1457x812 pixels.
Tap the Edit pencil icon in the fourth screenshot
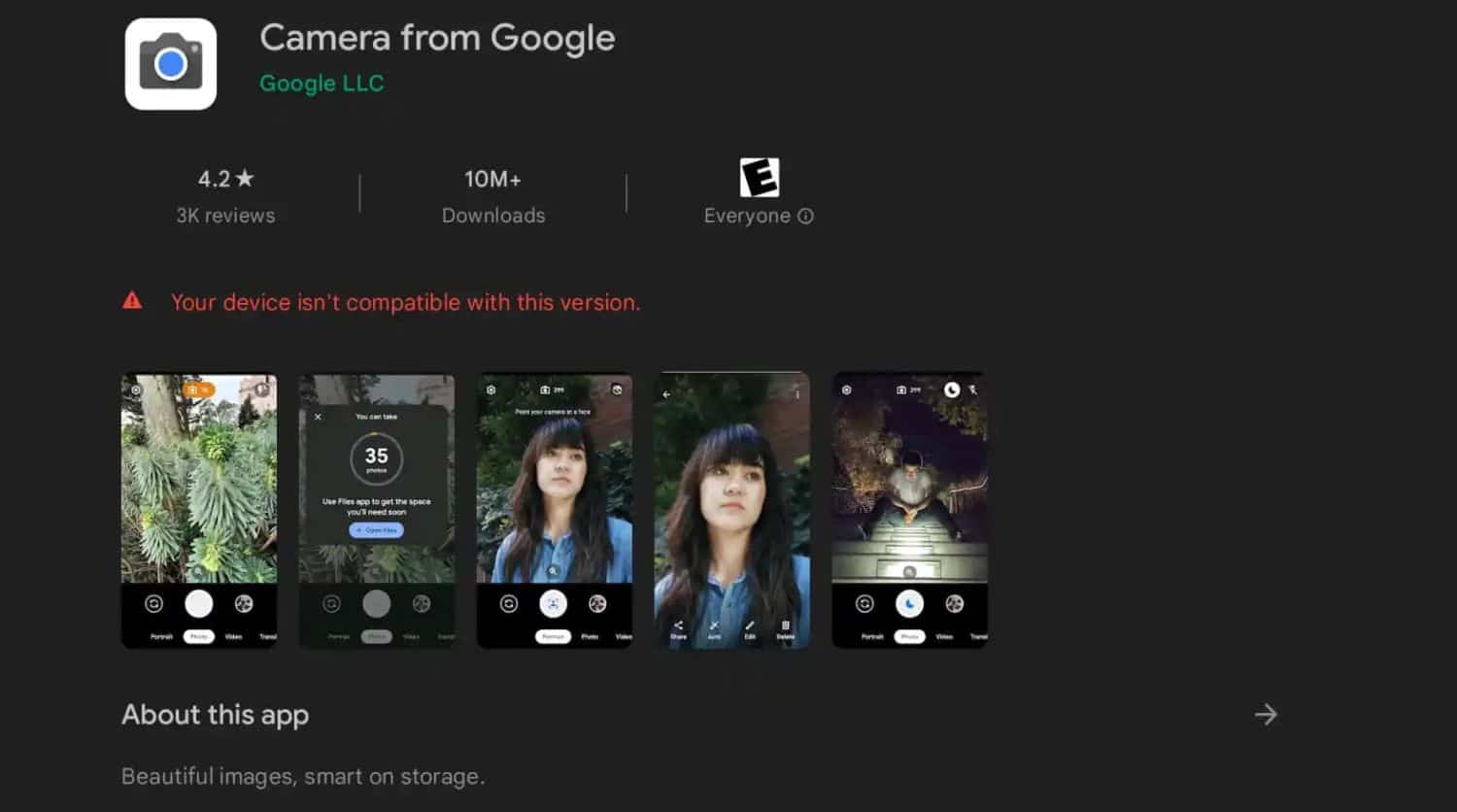click(x=750, y=627)
